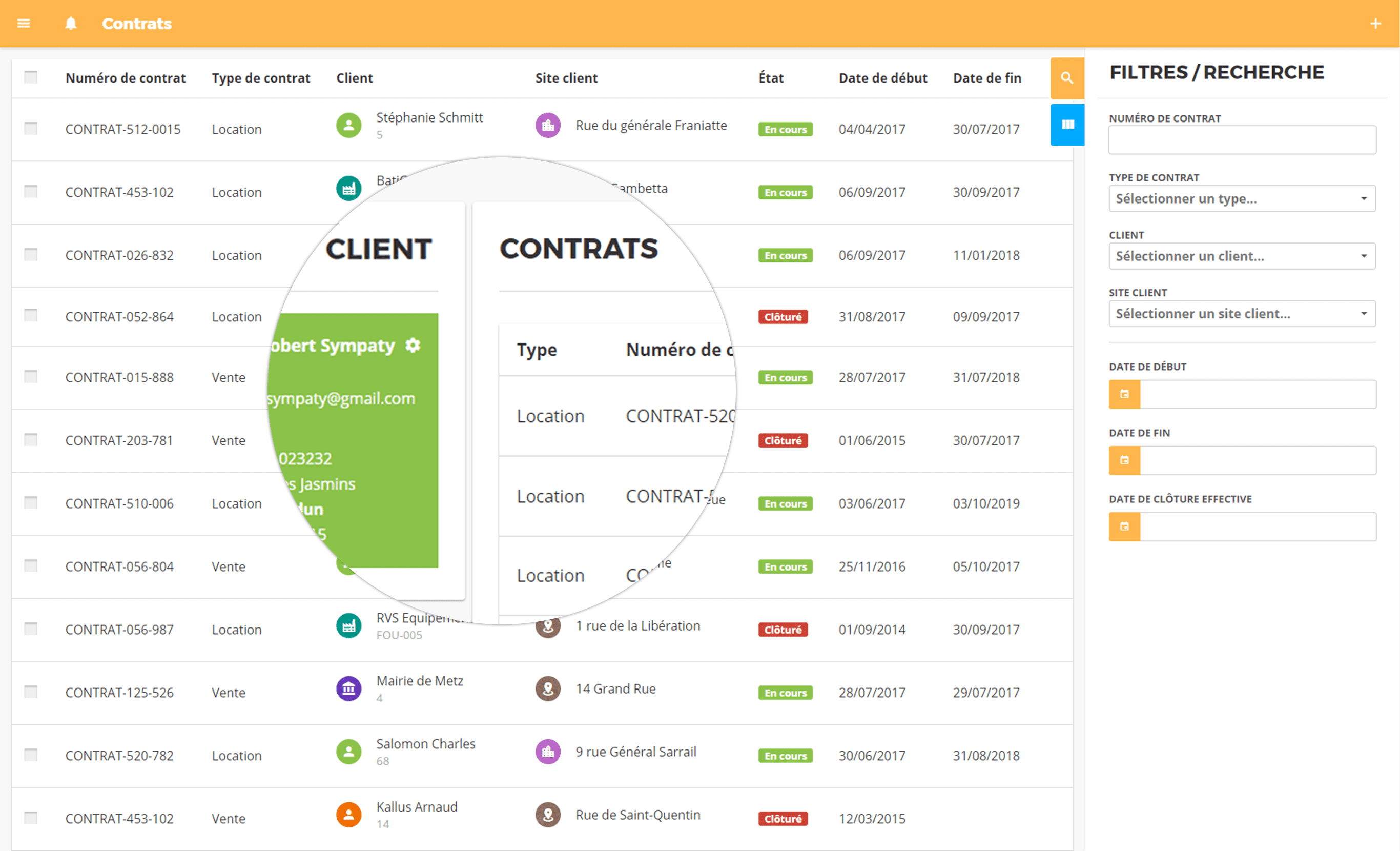The height and width of the screenshot is (851, 1400).
Task: Open client Salomon Charles link
Action: click(x=425, y=744)
